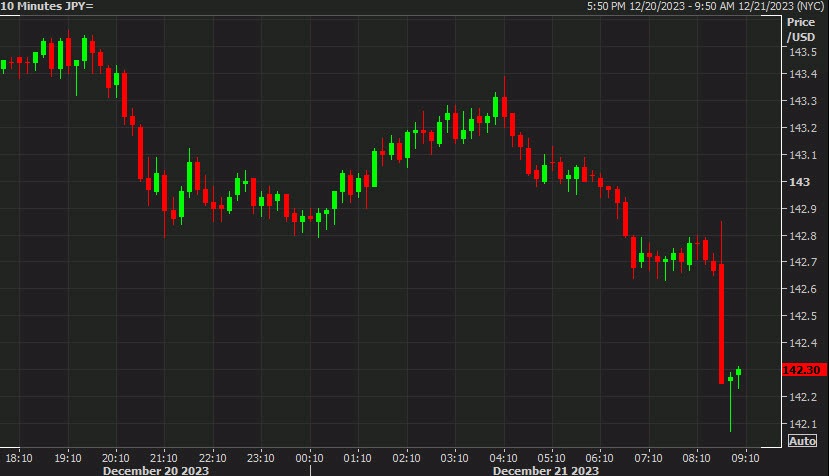
Task: Click the bold 143 price level
Action: pyautogui.click(x=799, y=183)
